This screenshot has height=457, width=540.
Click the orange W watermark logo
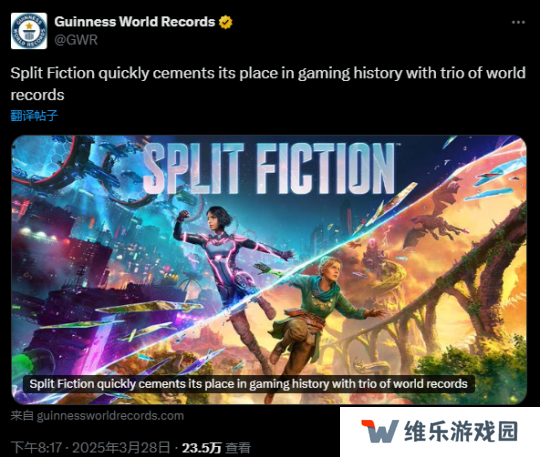tap(380, 431)
